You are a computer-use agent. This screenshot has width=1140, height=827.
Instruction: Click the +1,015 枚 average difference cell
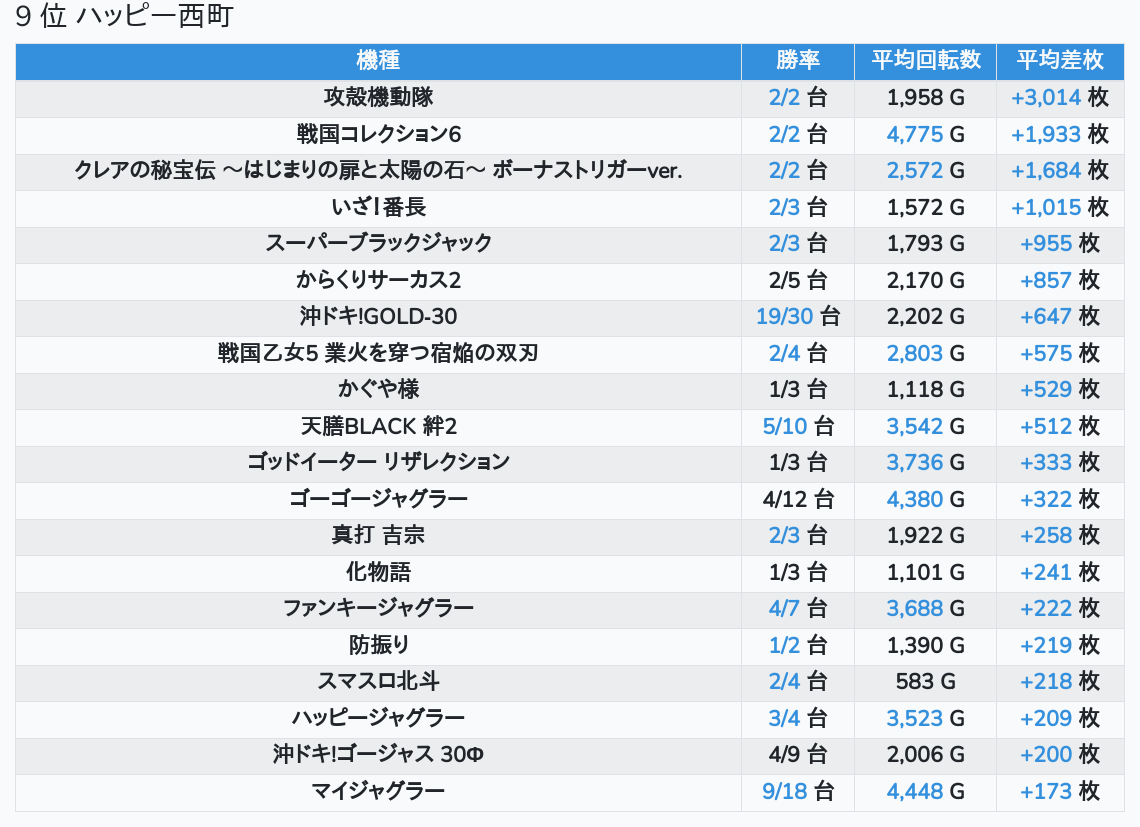pyautogui.click(x=1060, y=207)
